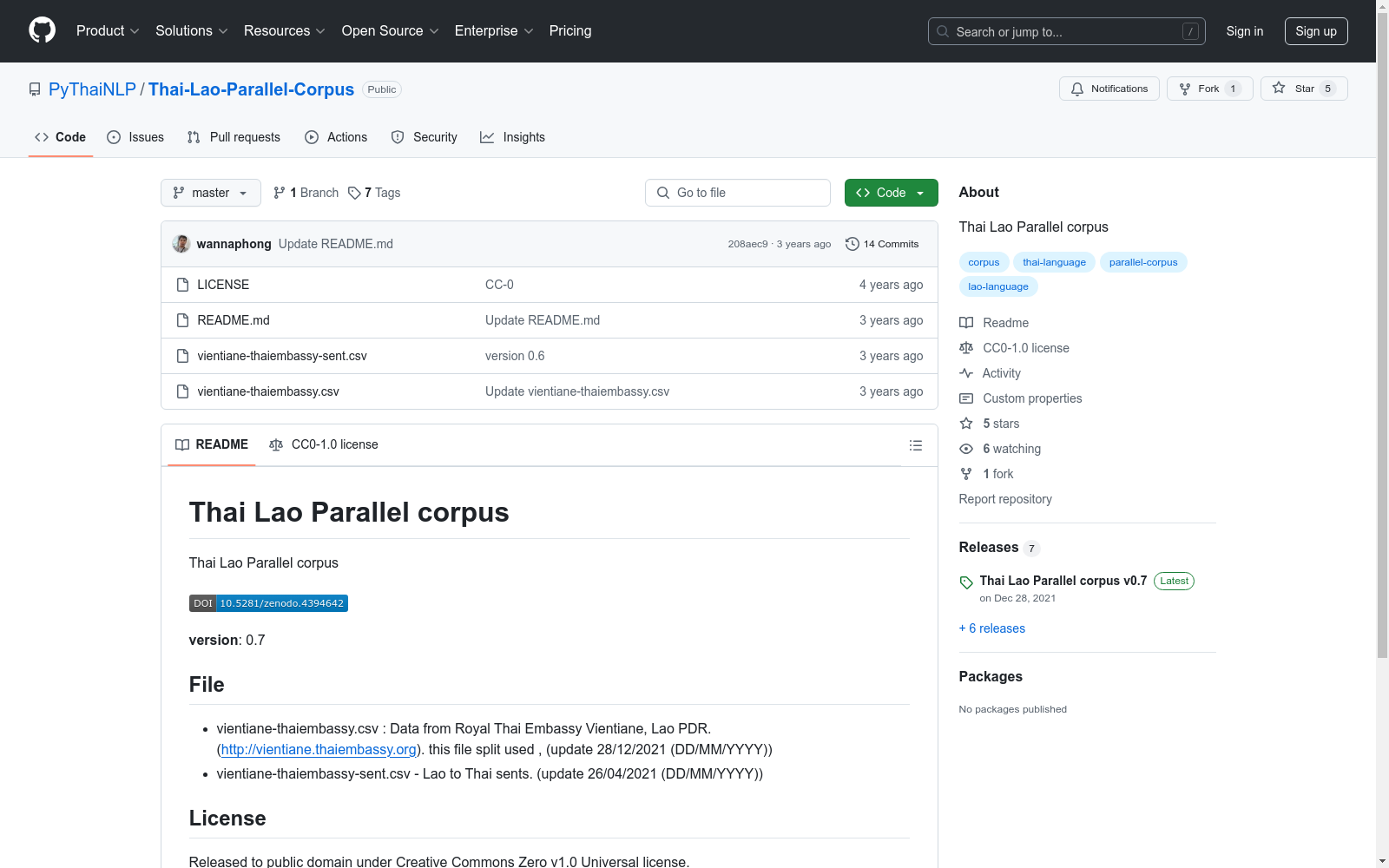Click the Notifications bell button
Image resolution: width=1389 pixels, height=868 pixels.
click(x=1109, y=89)
